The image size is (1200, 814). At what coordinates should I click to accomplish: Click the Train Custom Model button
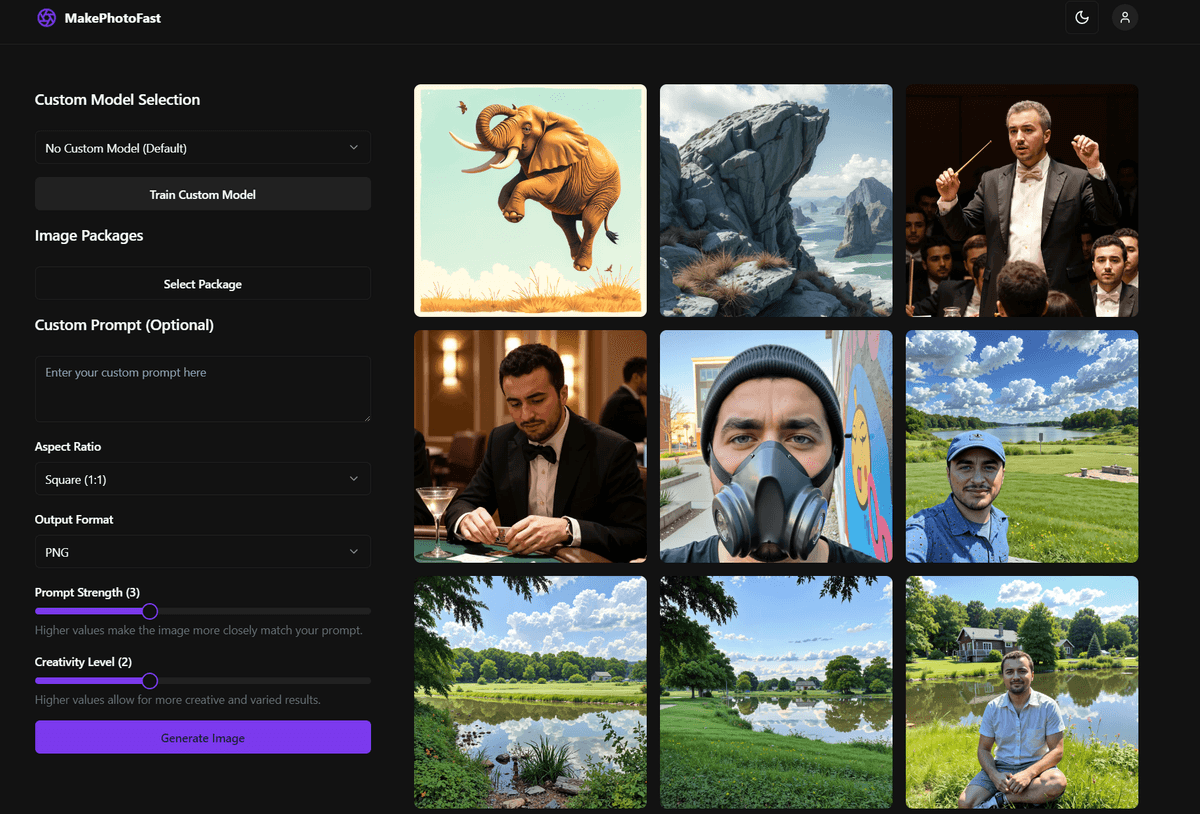pos(202,193)
